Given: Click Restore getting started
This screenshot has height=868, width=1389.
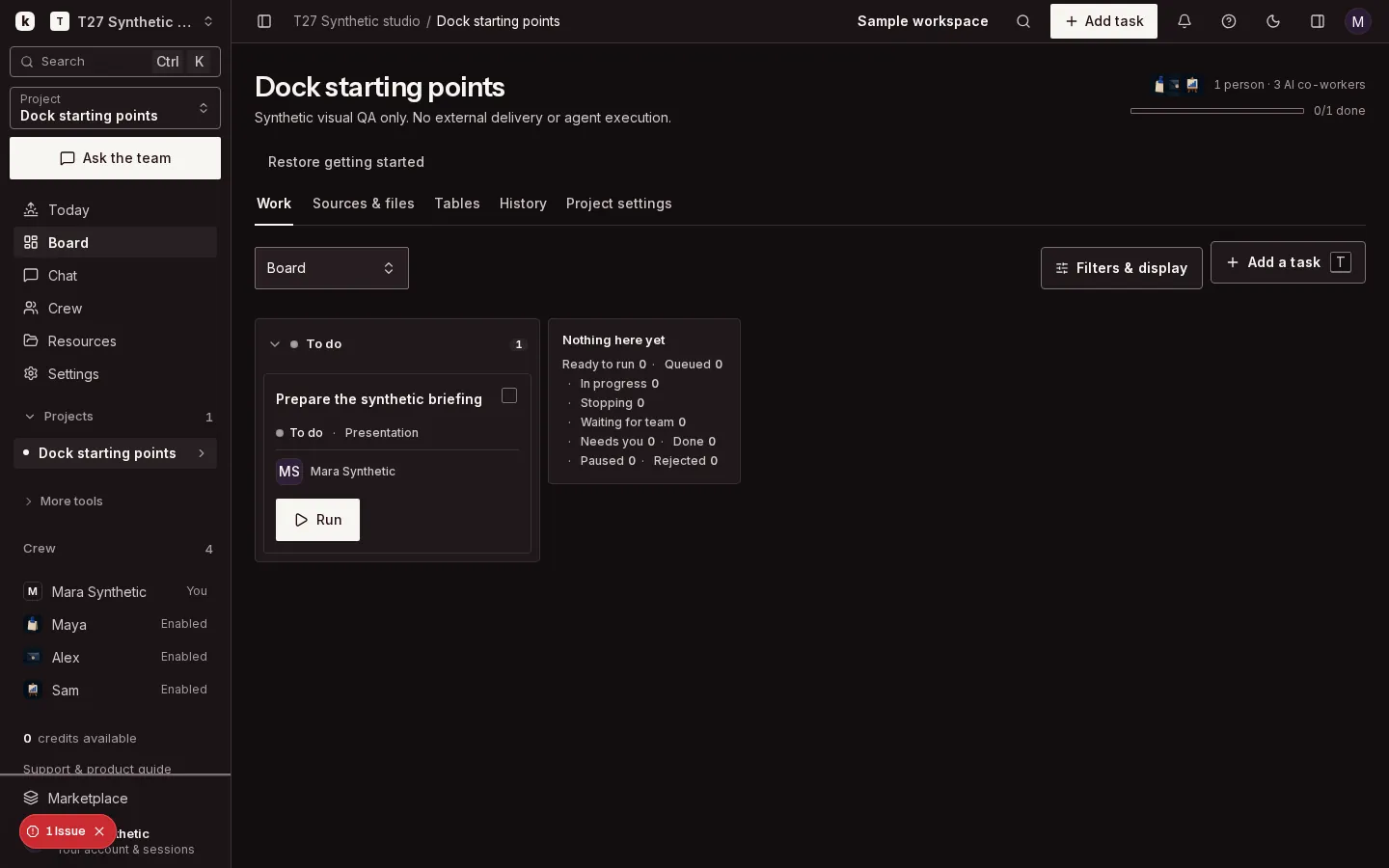Looking at the screenshot, I should [346, 162].
